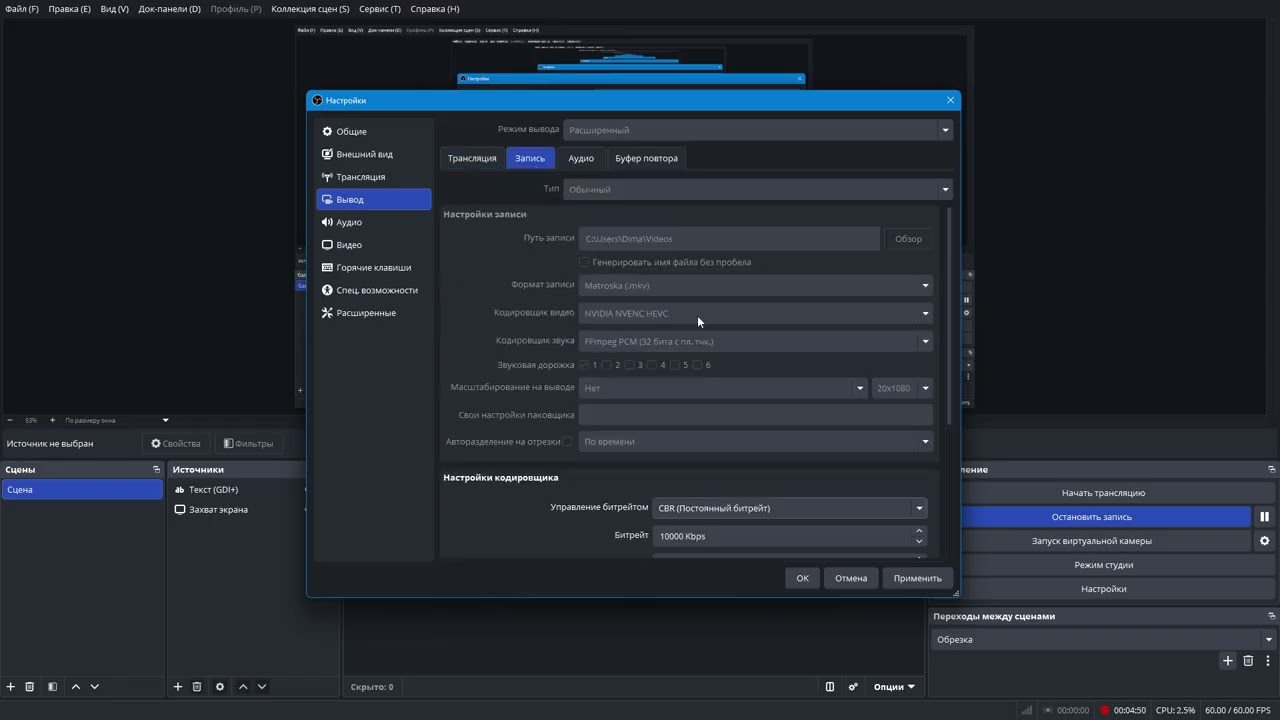Open transition three-dot properties menu
Screen dimensions: 1280x720
(x=1268, y=661)
